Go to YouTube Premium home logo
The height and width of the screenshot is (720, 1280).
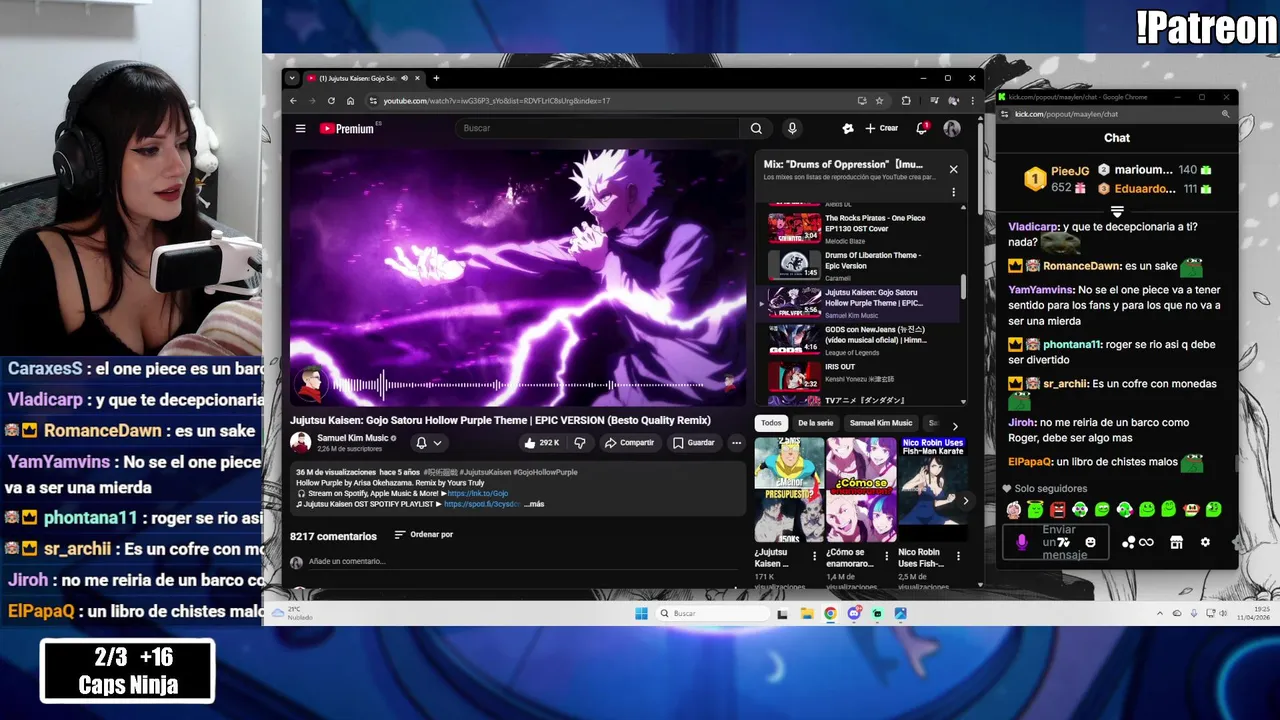click(x=347, y=128)
